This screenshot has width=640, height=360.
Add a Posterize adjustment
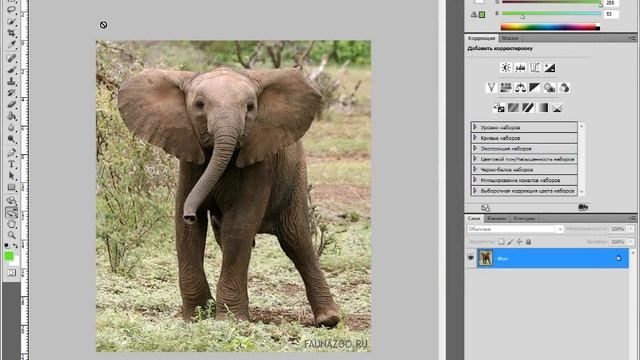click(513, 108)
